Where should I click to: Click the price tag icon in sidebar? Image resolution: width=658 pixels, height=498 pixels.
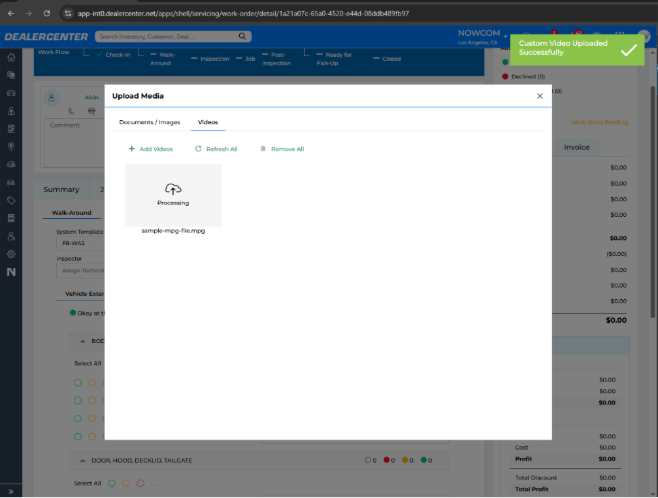point(11,200)
